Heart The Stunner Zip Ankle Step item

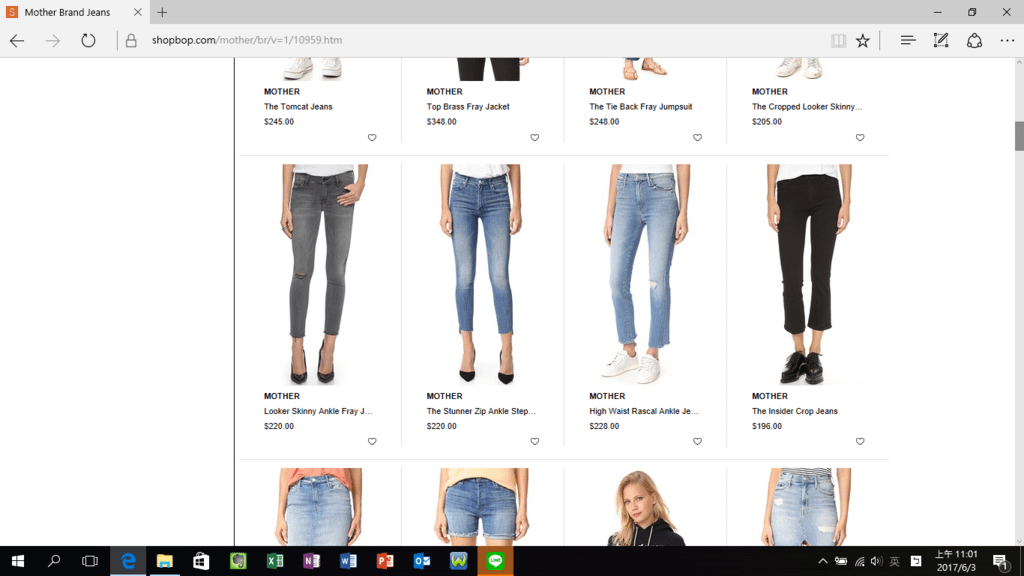[x=535, y=441]
